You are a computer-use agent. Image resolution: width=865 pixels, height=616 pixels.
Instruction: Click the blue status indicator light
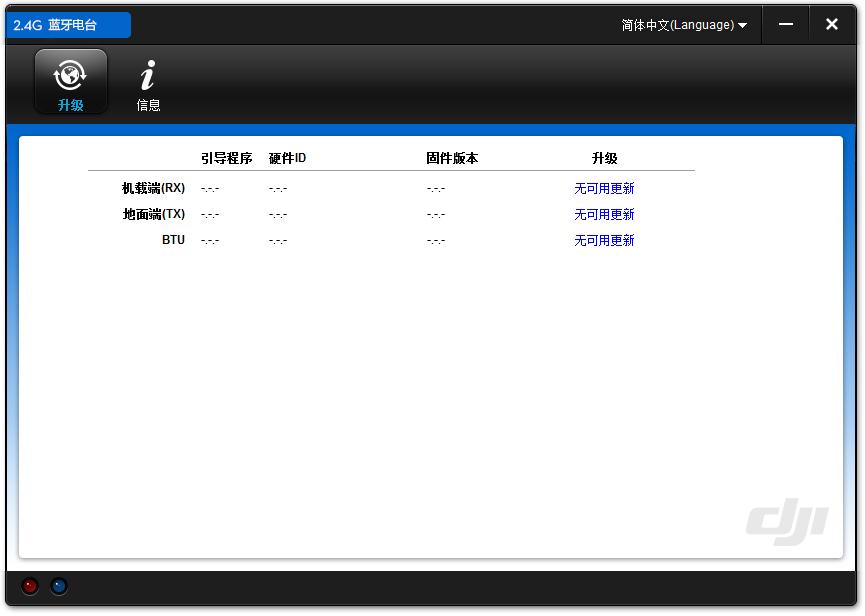tap(59, 586)
